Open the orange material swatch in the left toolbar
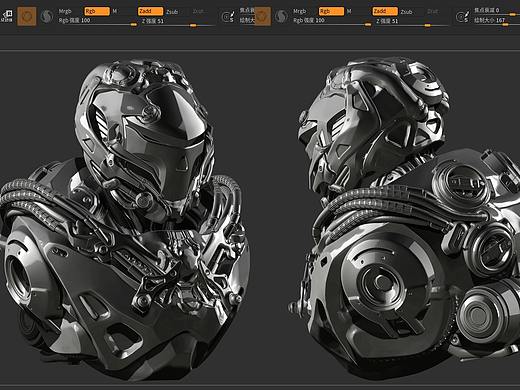520x390 pixels. [27, 16]
